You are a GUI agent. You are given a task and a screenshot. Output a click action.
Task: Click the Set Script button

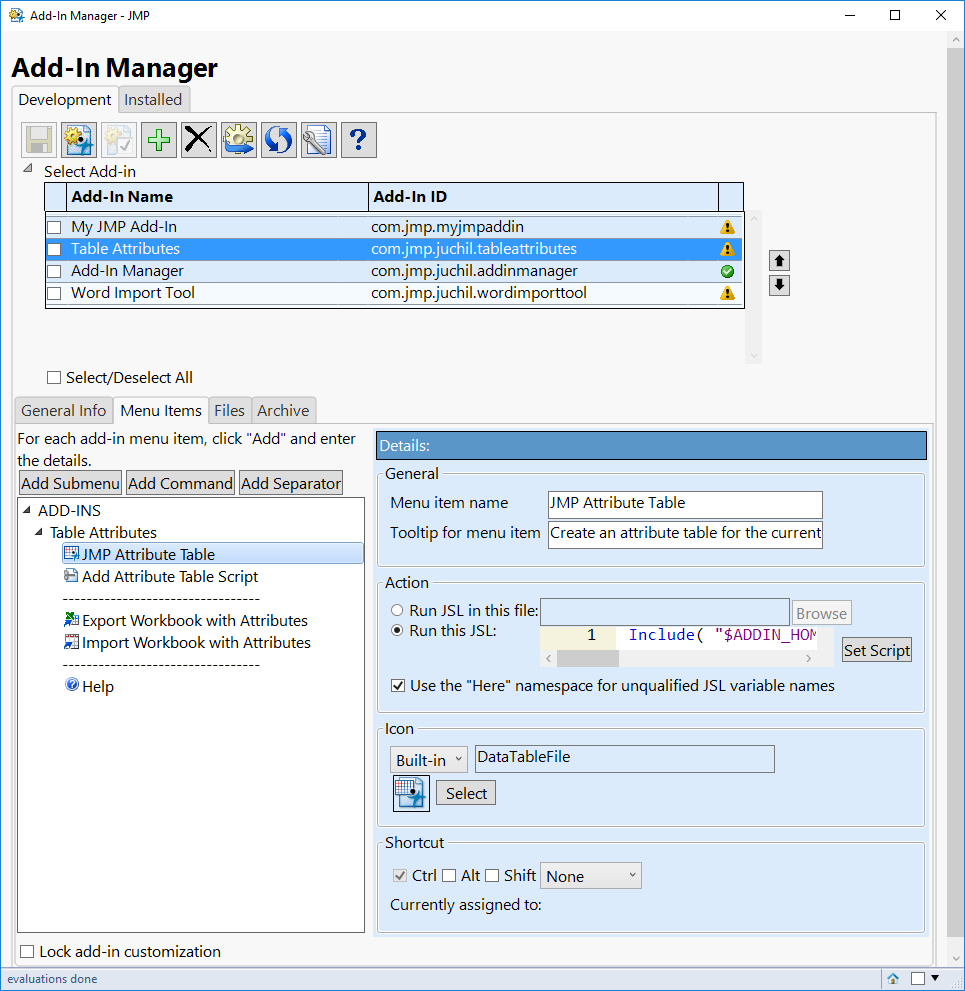tap(877, 650)
